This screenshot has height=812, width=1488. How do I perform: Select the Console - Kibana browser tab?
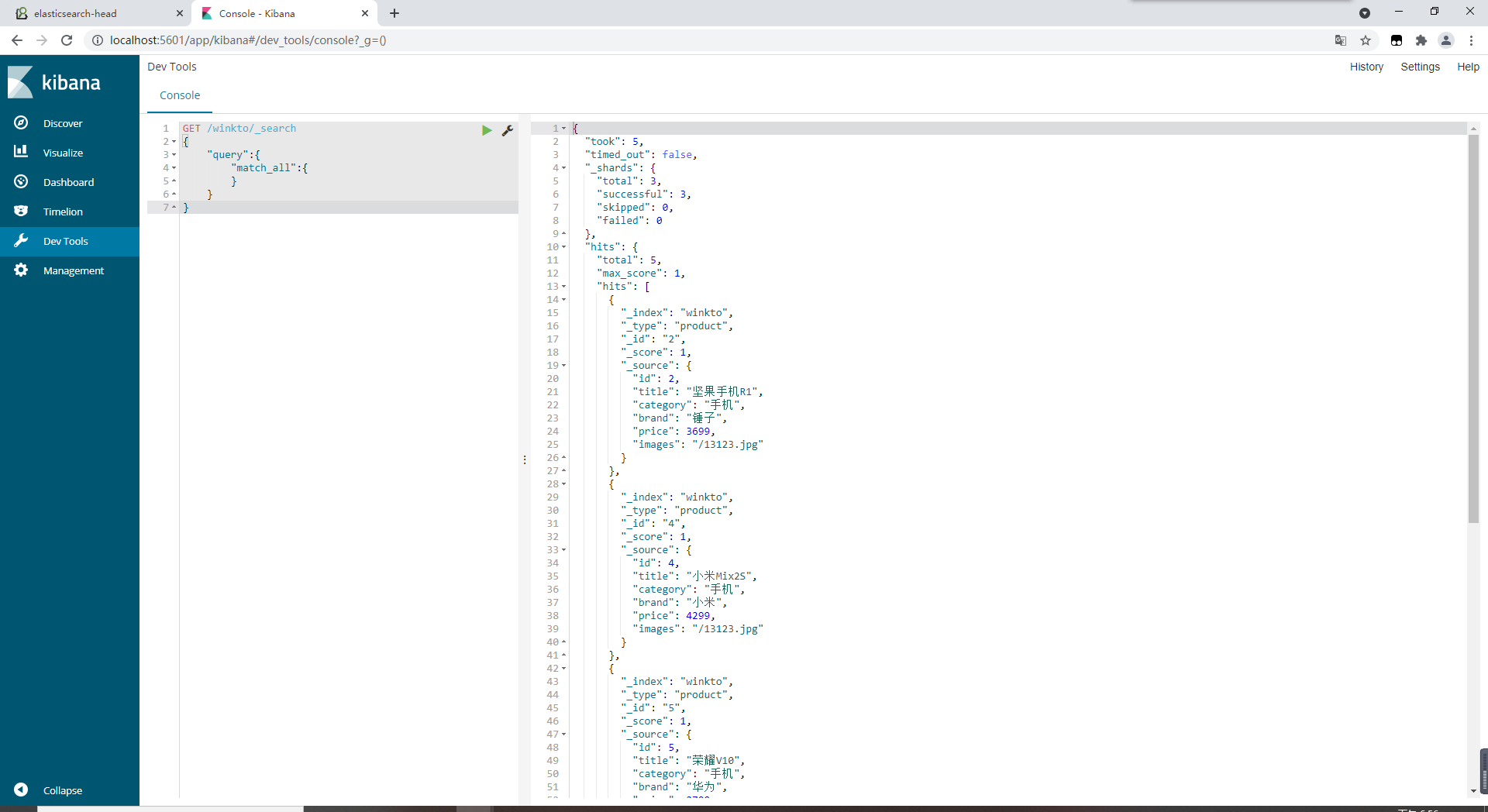tap(284, 13)
